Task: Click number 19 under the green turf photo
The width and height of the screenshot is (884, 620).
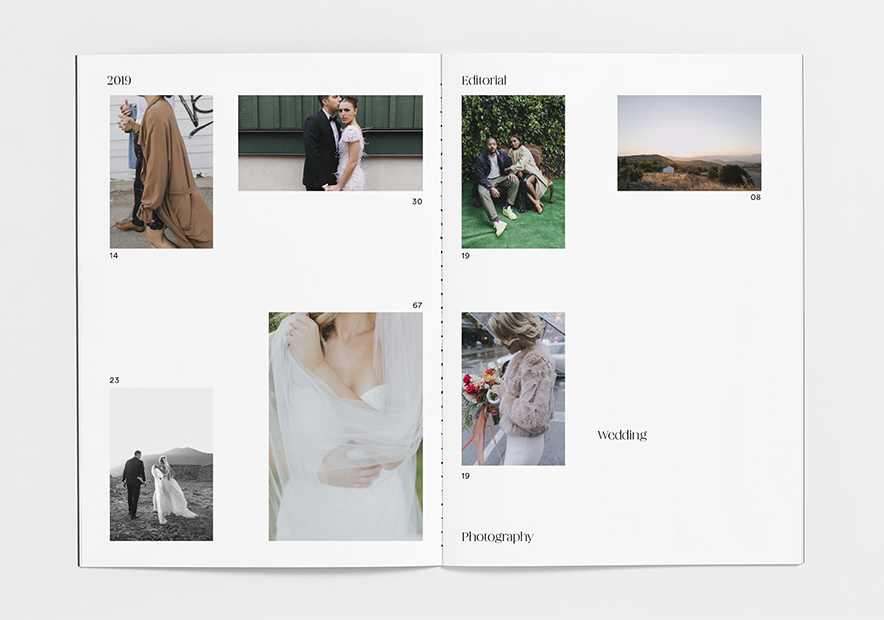Action: point(466,256)
